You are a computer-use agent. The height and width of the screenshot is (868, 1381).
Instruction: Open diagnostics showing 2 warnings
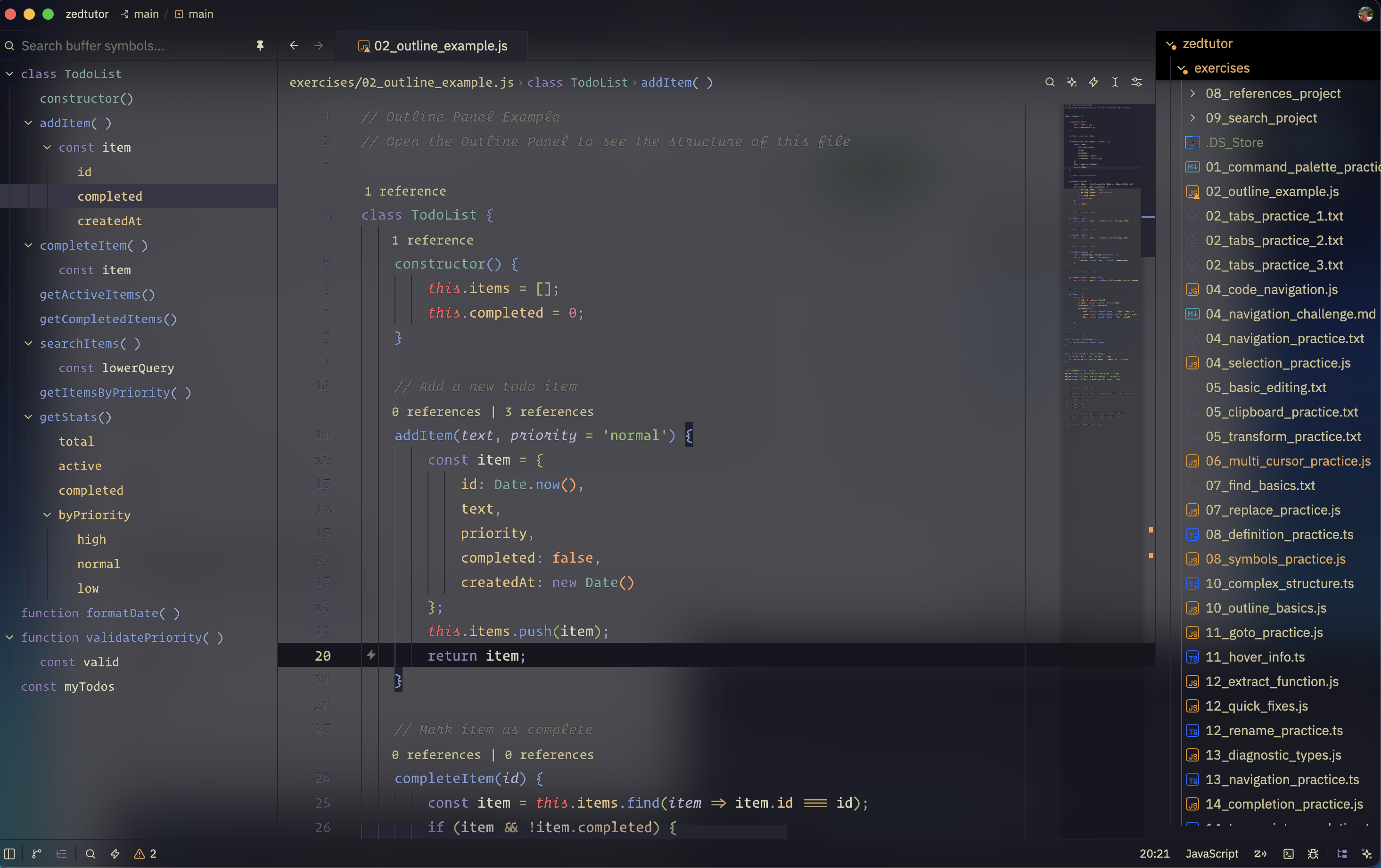click(145, 854)
